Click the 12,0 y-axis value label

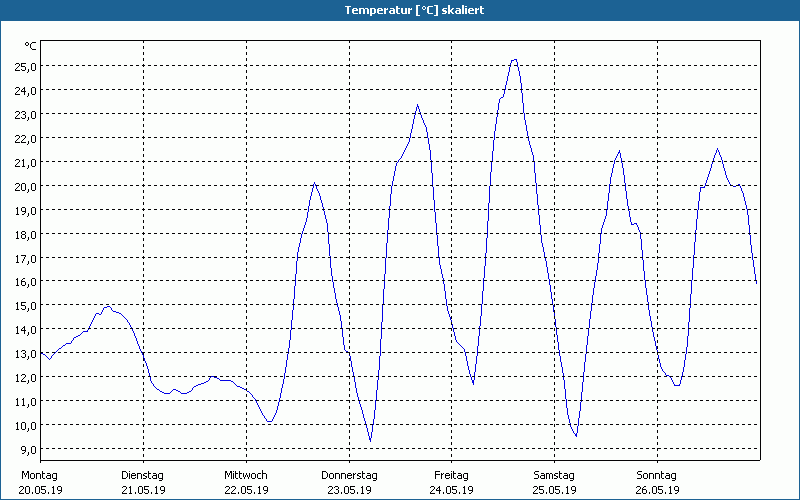point(25,377)
